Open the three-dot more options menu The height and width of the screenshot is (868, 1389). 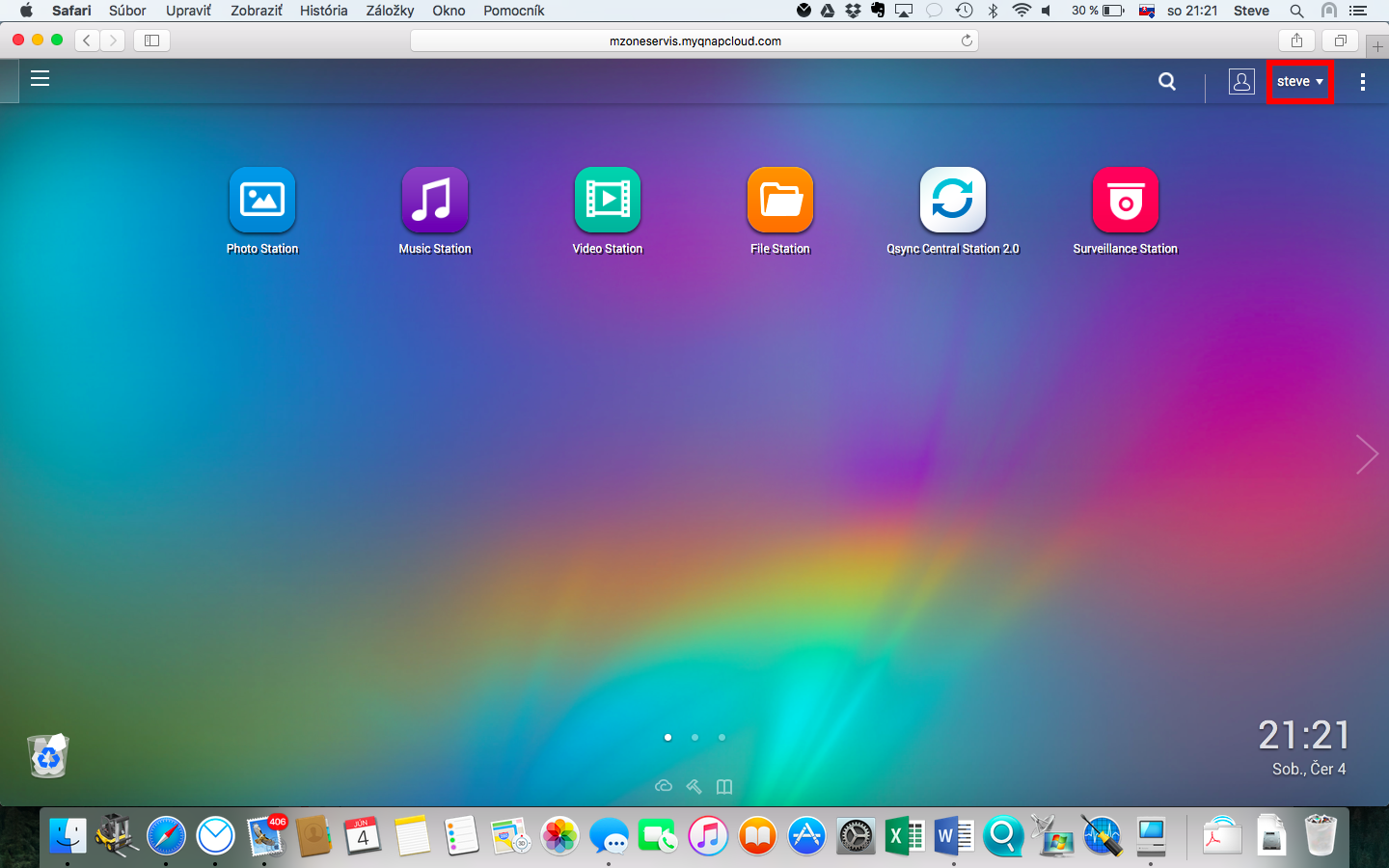[x=1362, y=82]
